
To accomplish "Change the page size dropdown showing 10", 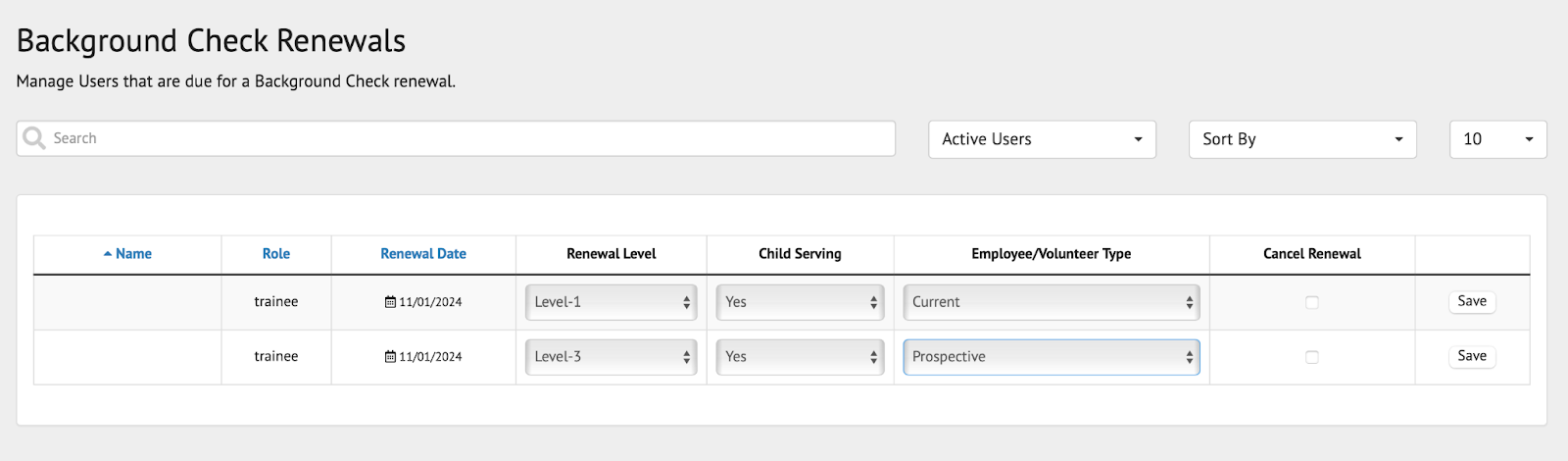I will 1497,139.
